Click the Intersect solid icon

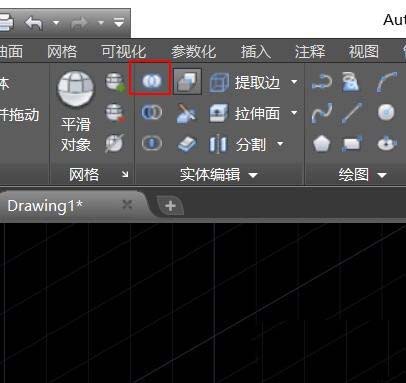click(152, 144)
